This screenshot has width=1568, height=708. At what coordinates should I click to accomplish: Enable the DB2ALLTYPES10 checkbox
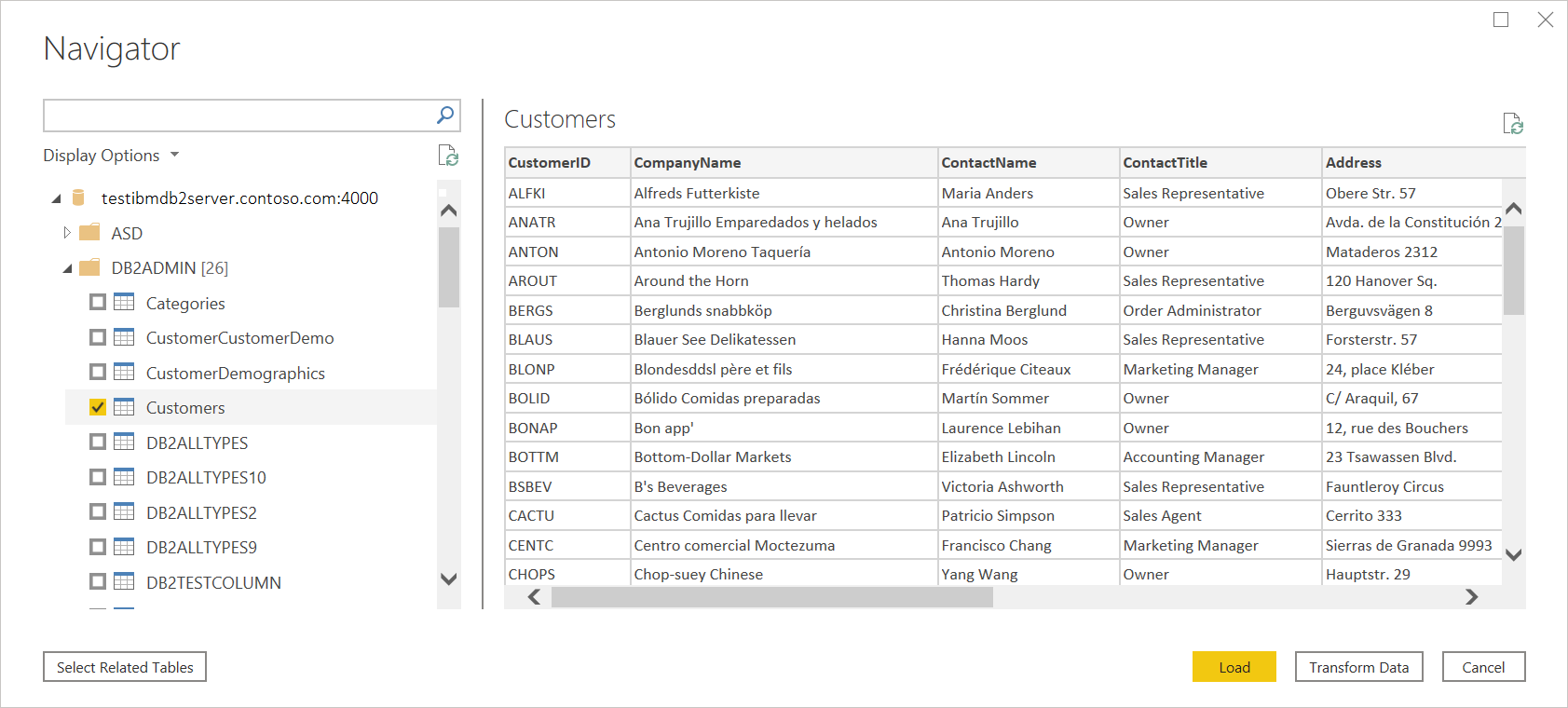pos(98,477)
